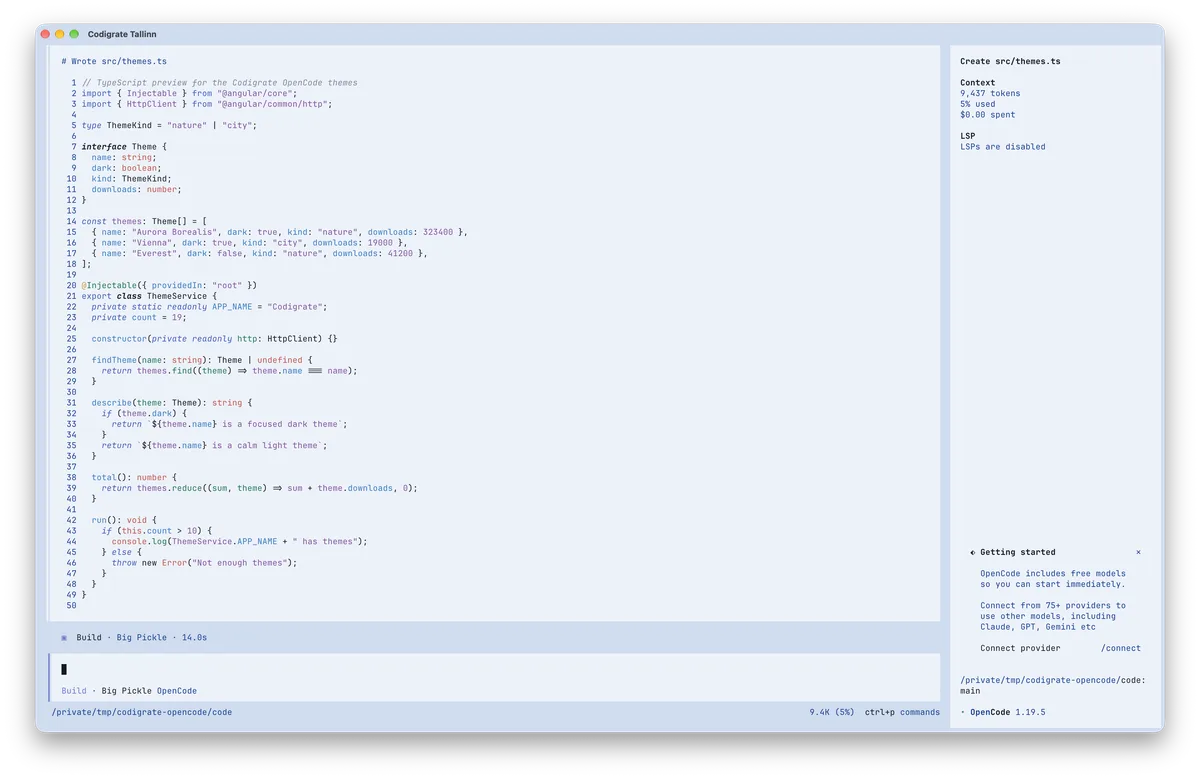Click the calm light theme return line
Viewport: 1200px width, 779px height.
tap(214, 446)
